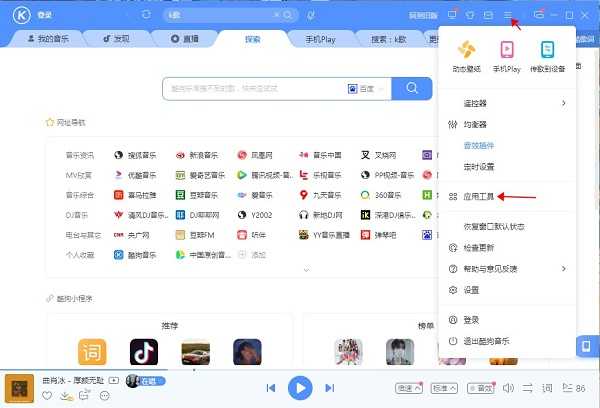600x408 pixels.
Task: Download the current song
Action: [66, 396]
